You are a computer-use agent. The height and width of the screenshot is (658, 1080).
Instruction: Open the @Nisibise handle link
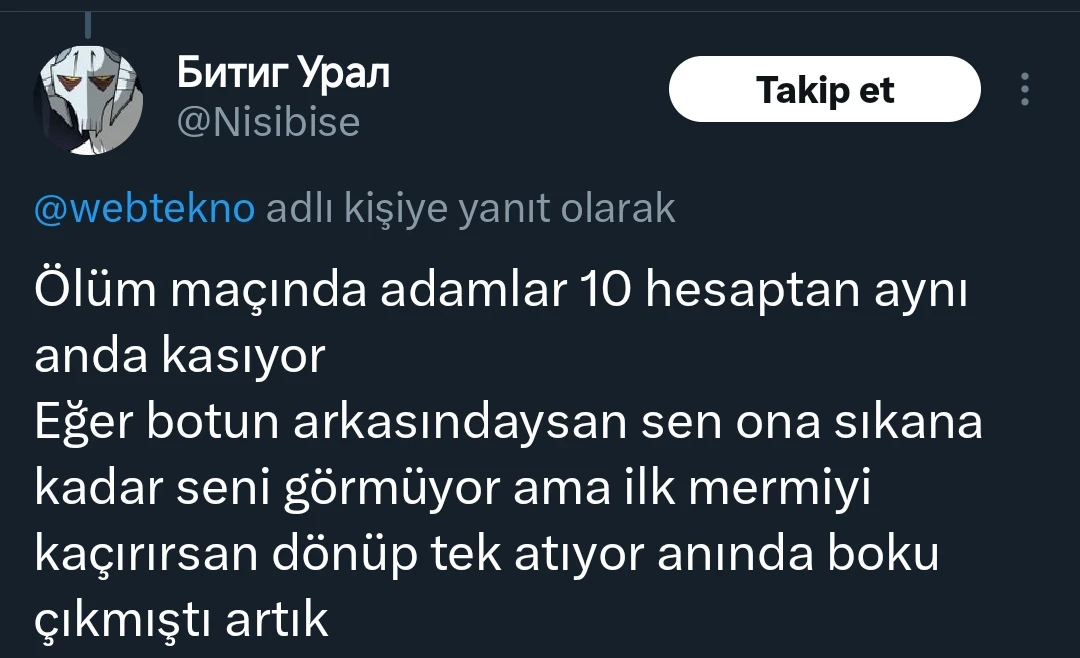click(x=268, y=122)
